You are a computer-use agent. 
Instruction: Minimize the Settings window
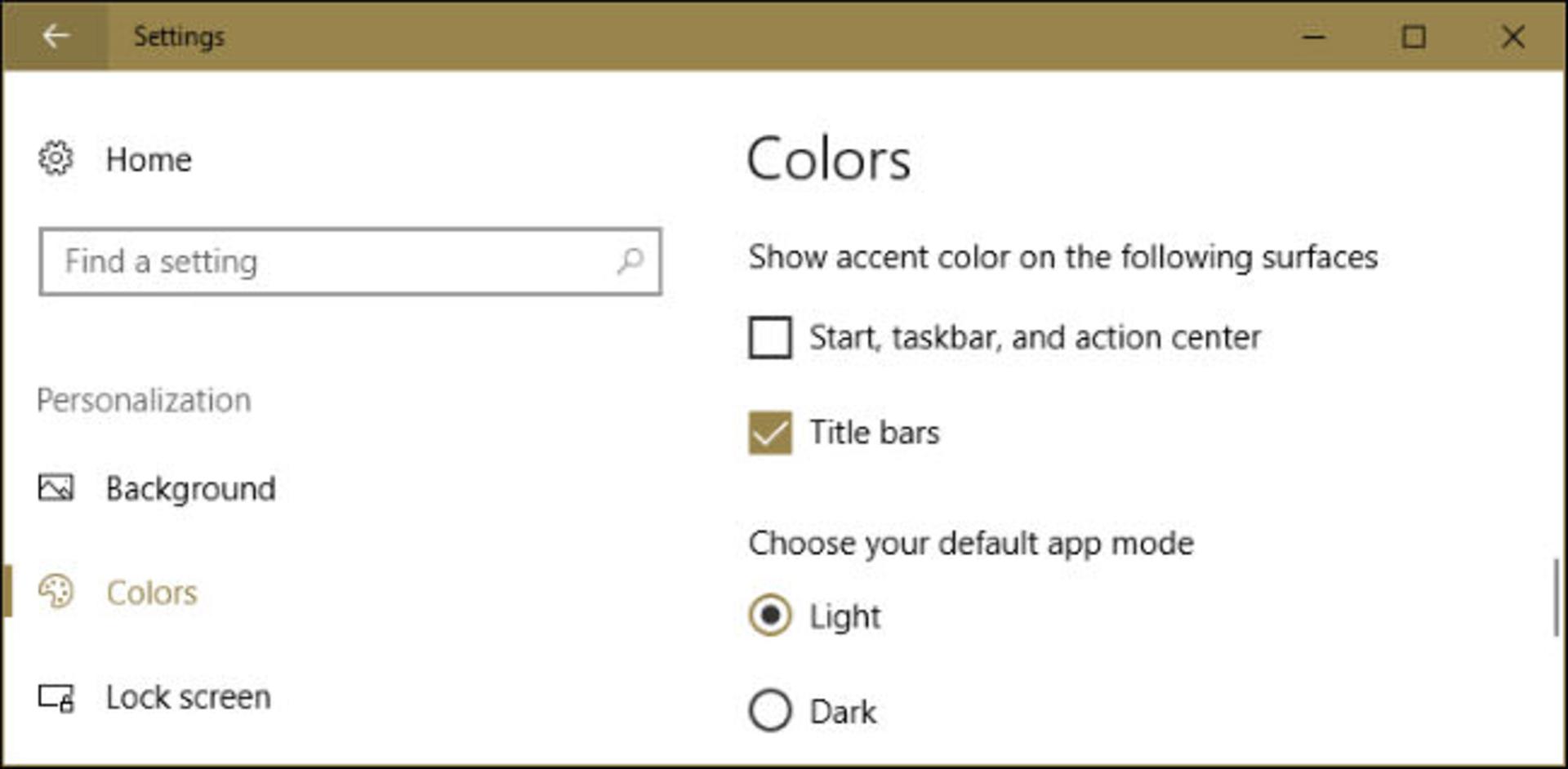click(x=1314, y=37)
